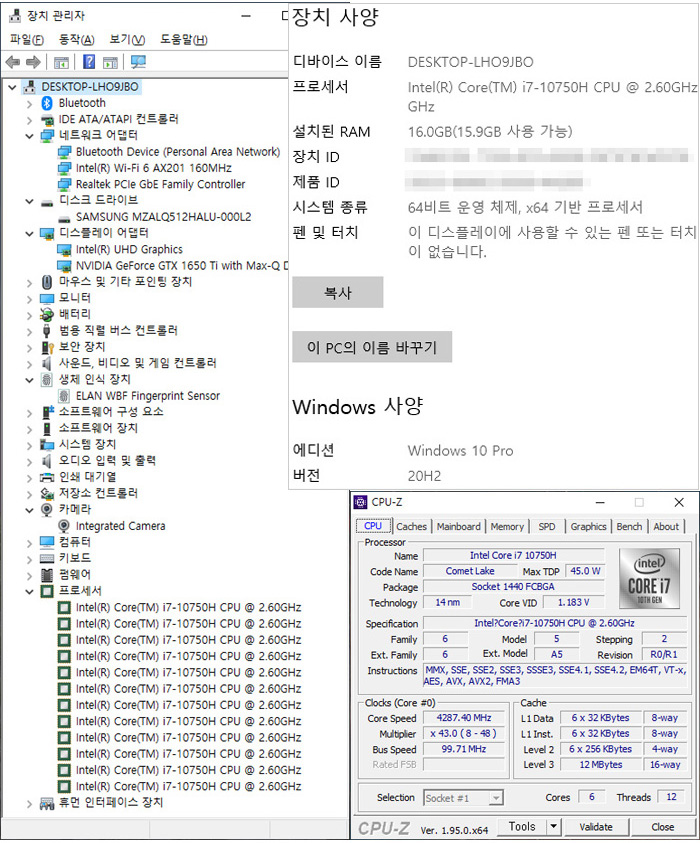Click the Validate button in CPU-Z
Image resolution: width=700 pixels, height=843 pixels.
(596, 827)
